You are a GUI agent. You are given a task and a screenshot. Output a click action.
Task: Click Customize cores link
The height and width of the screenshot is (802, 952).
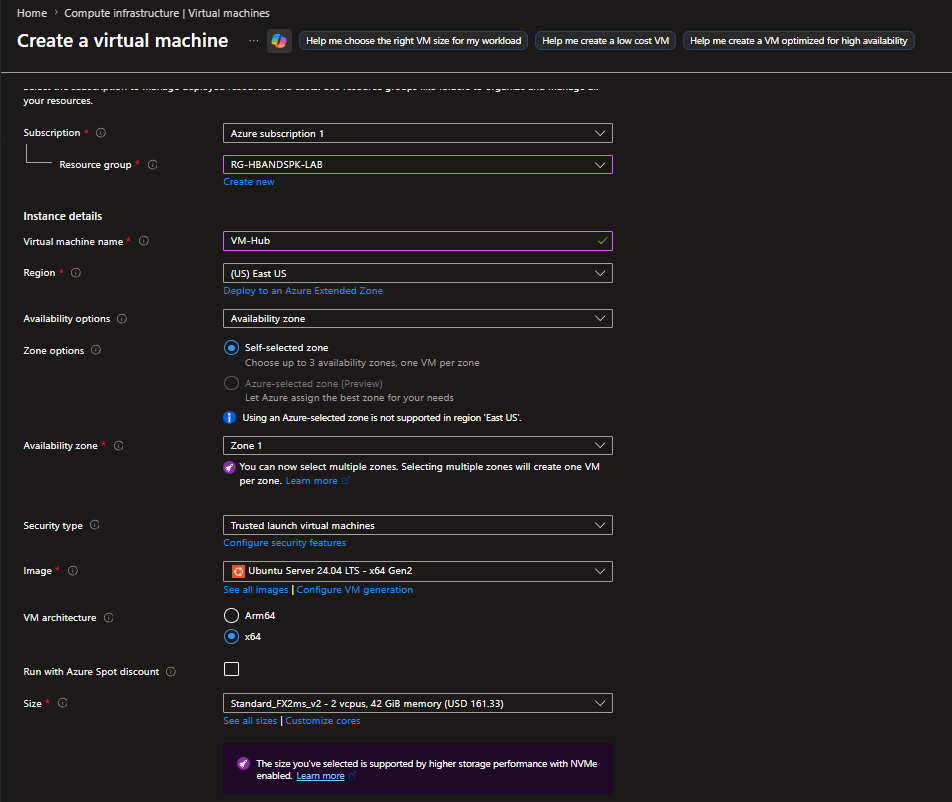(323, 721)
